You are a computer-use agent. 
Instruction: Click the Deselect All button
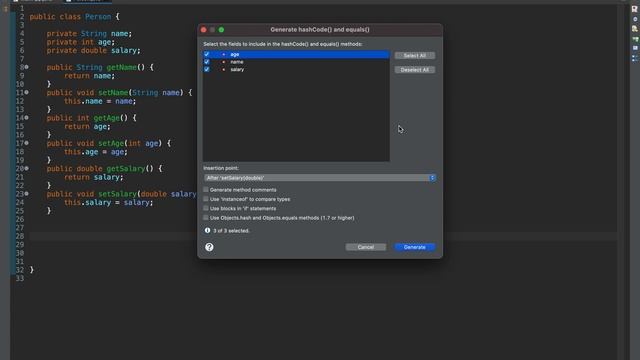tap(415, 70)
